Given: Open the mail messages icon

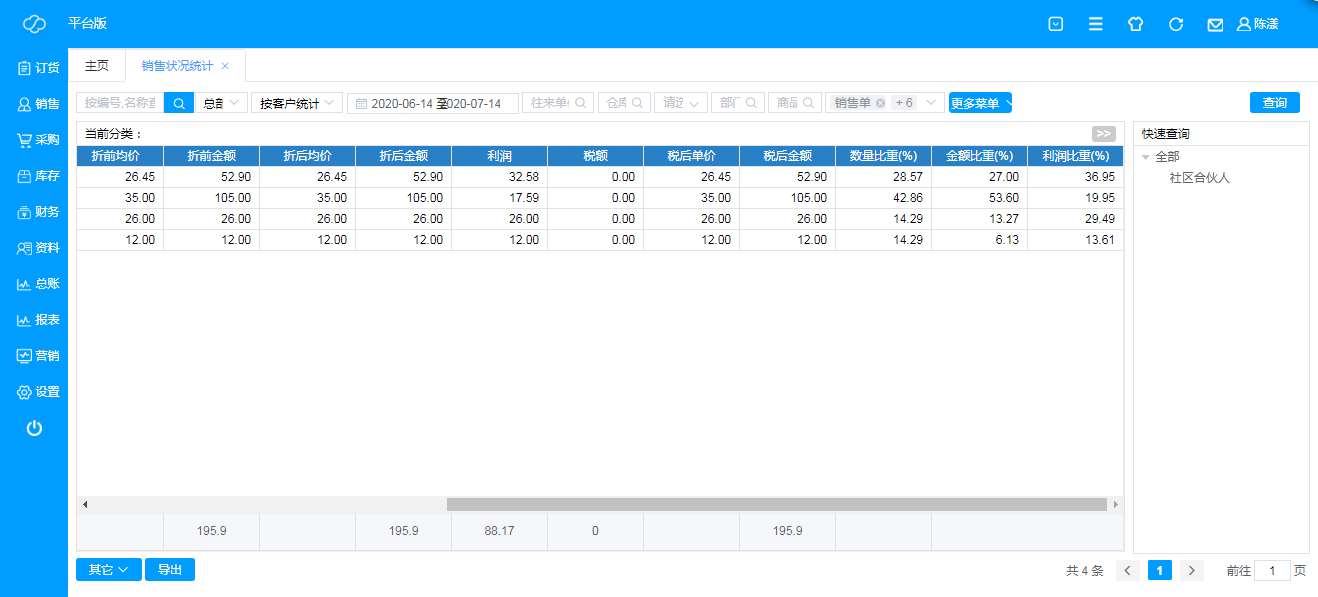Looking at the screenshot, I should (x=1215, y=24).
